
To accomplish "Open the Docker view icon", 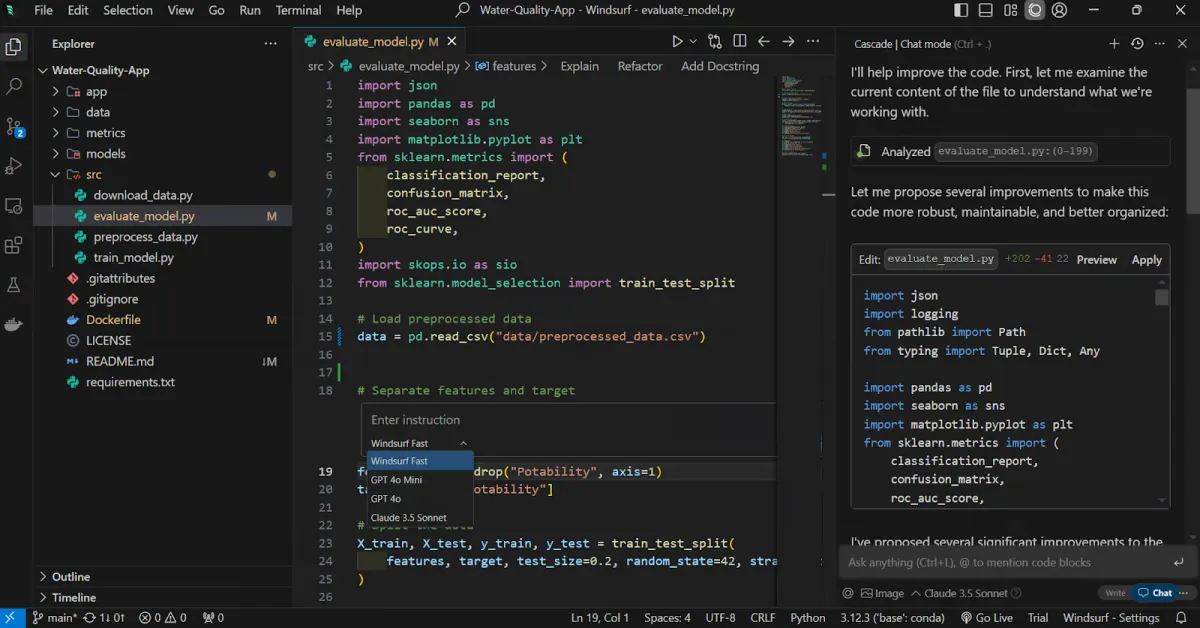I will [x=14, y=325].
